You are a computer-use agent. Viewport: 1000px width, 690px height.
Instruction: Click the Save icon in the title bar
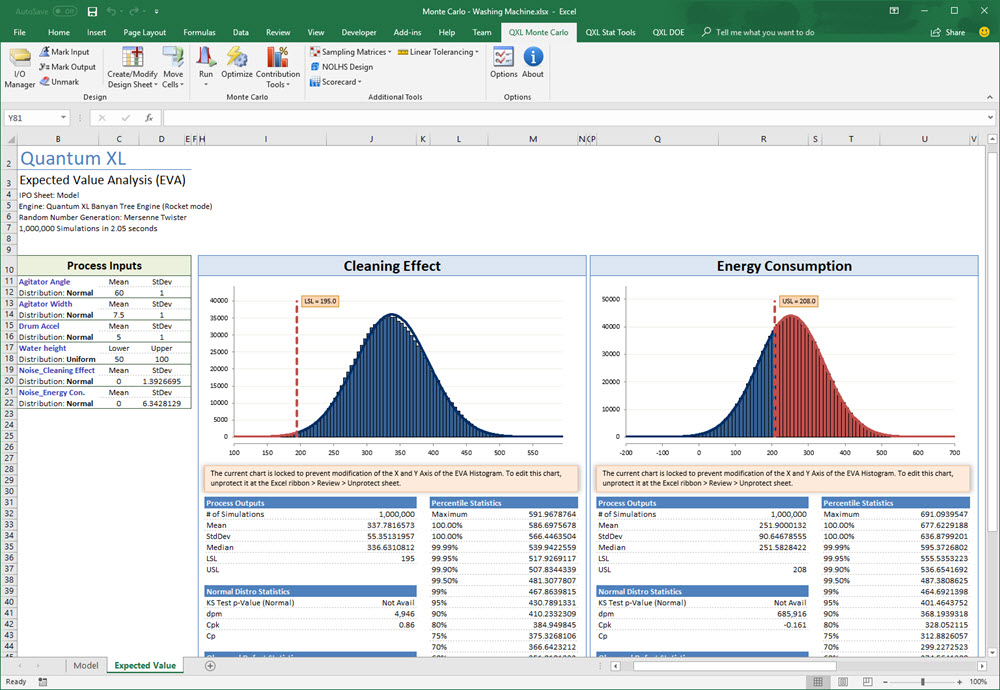coord(92,11)
